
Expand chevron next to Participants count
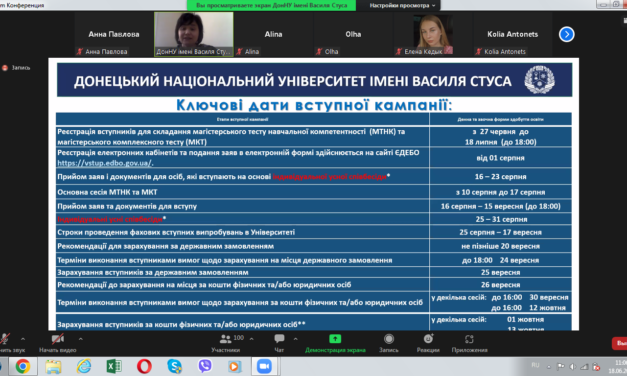[252, 339]
